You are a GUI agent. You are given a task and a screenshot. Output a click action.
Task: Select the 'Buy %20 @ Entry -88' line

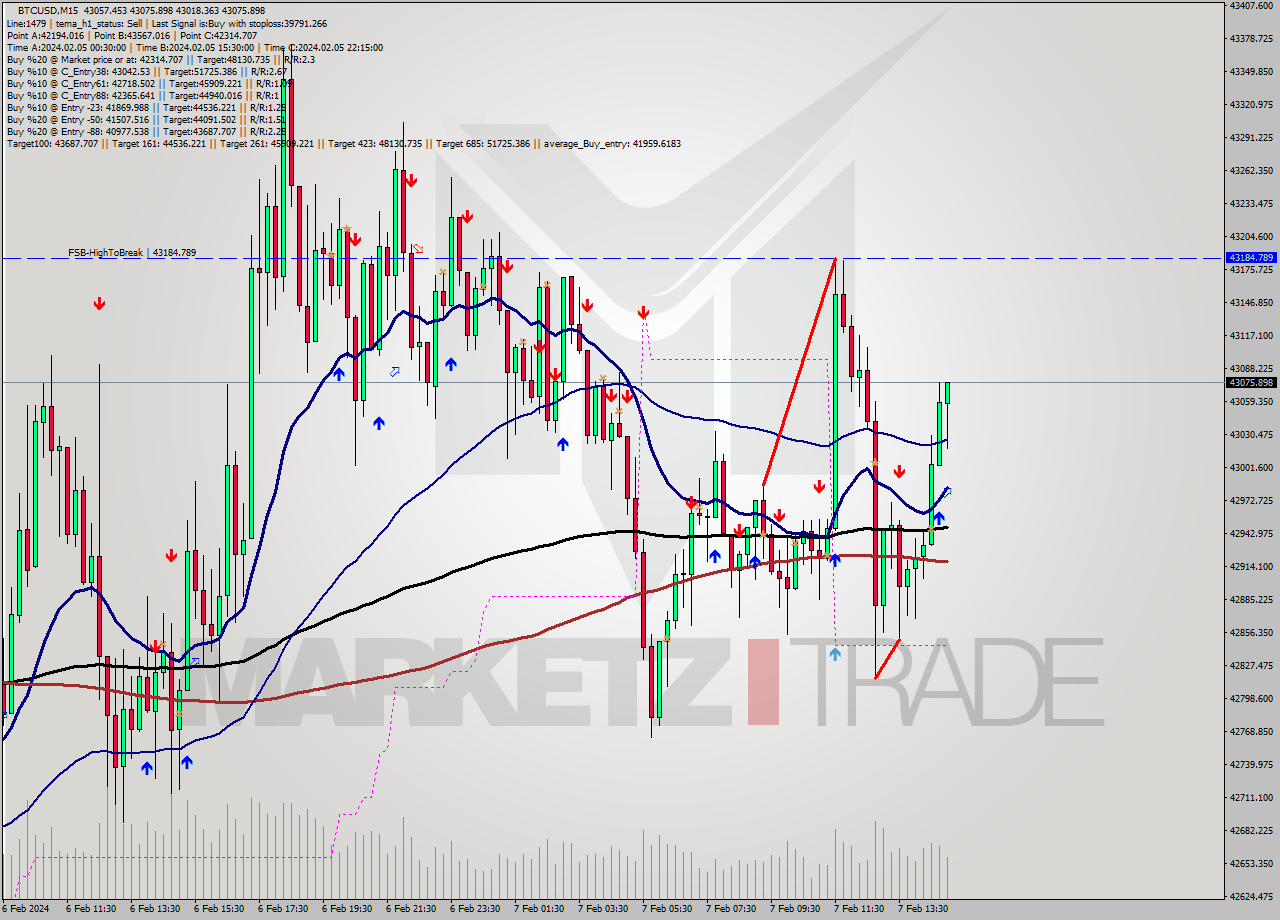point(146,131)
